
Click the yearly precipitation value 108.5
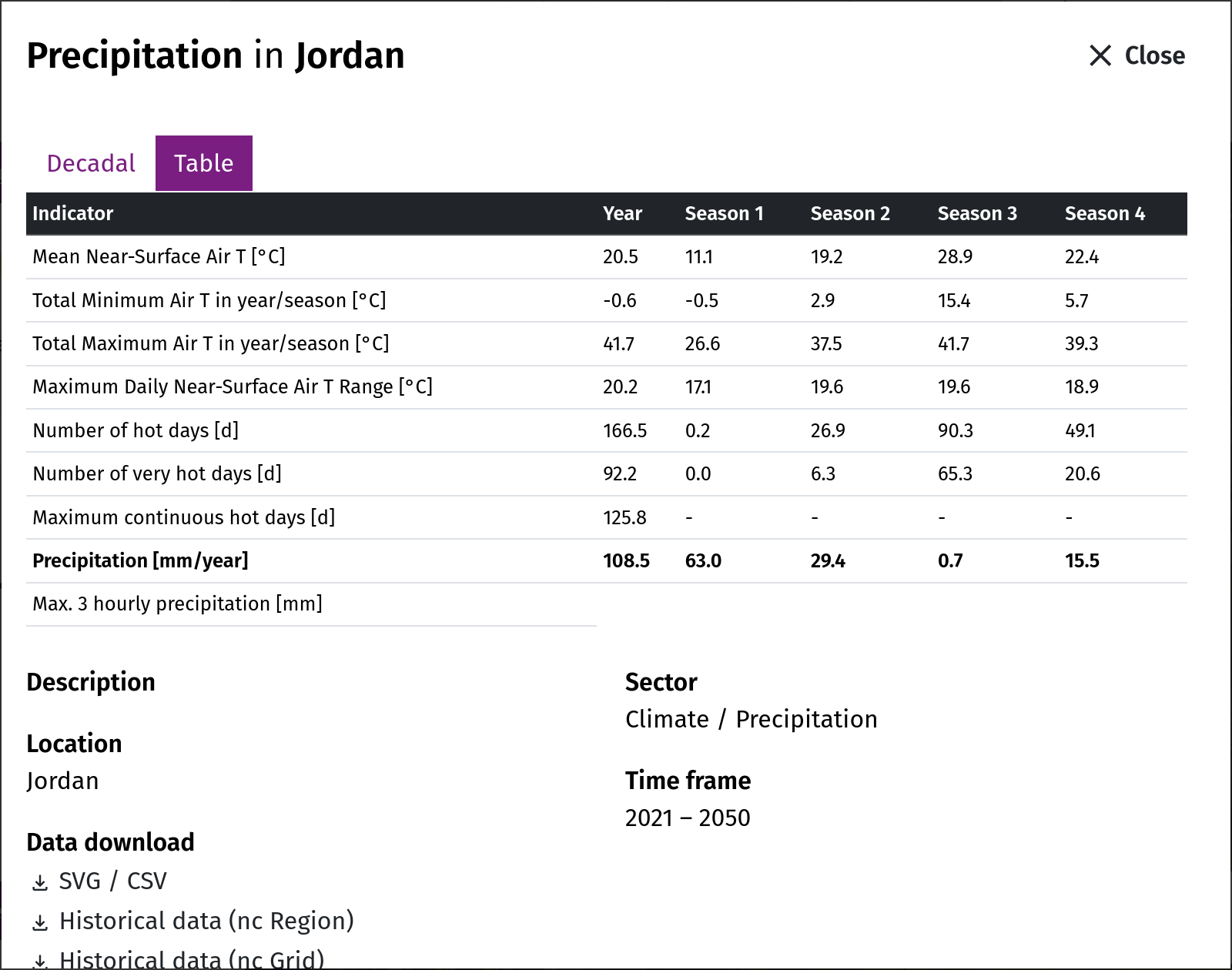click(626, 560)
